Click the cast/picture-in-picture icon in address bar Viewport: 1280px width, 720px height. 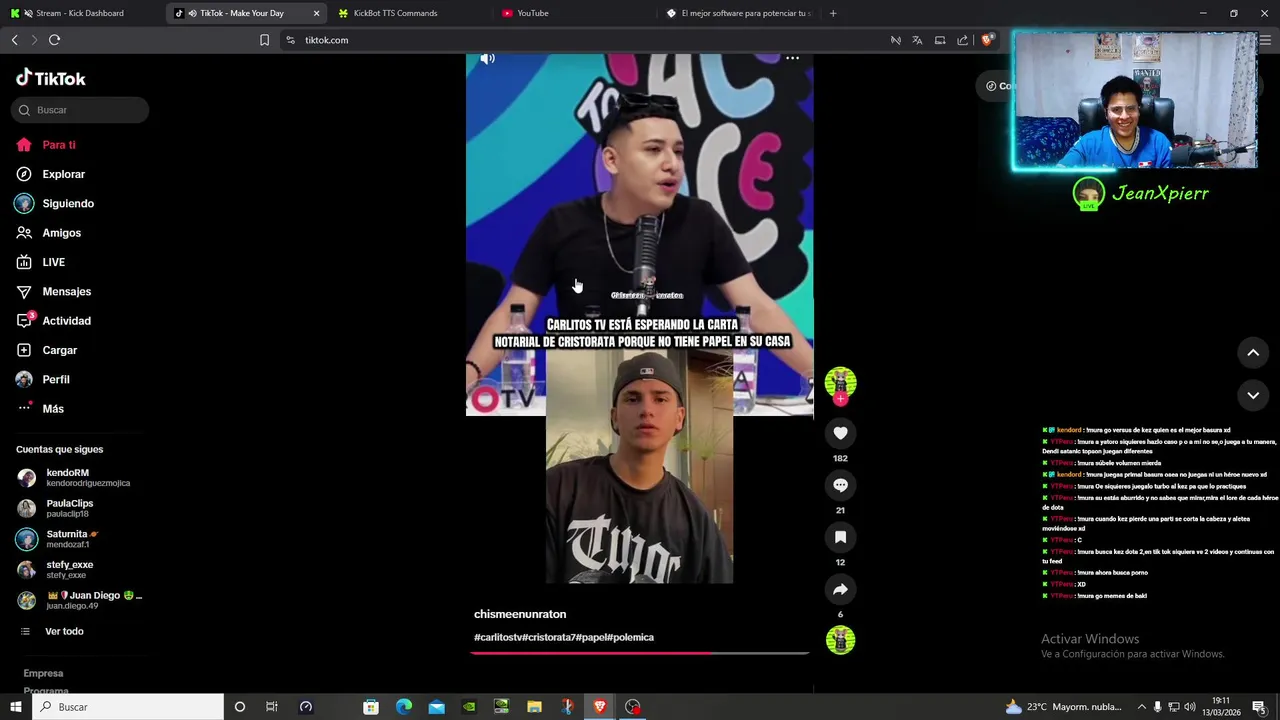(x=940, y=40)
